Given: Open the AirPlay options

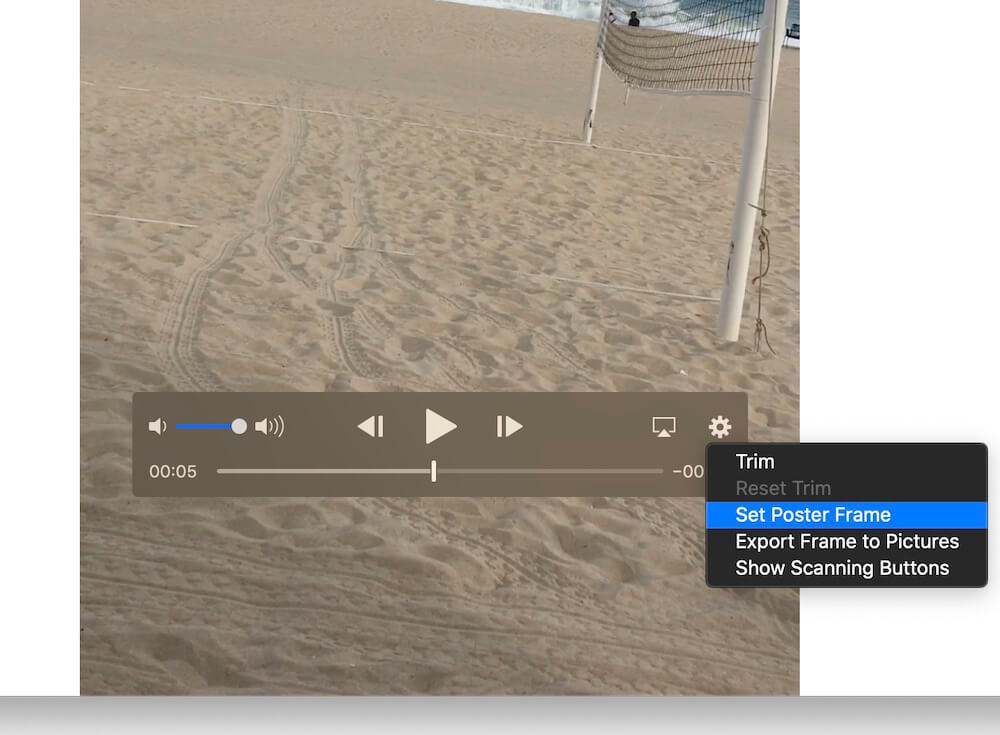Looking at the screenshot, I should [664, 427].
